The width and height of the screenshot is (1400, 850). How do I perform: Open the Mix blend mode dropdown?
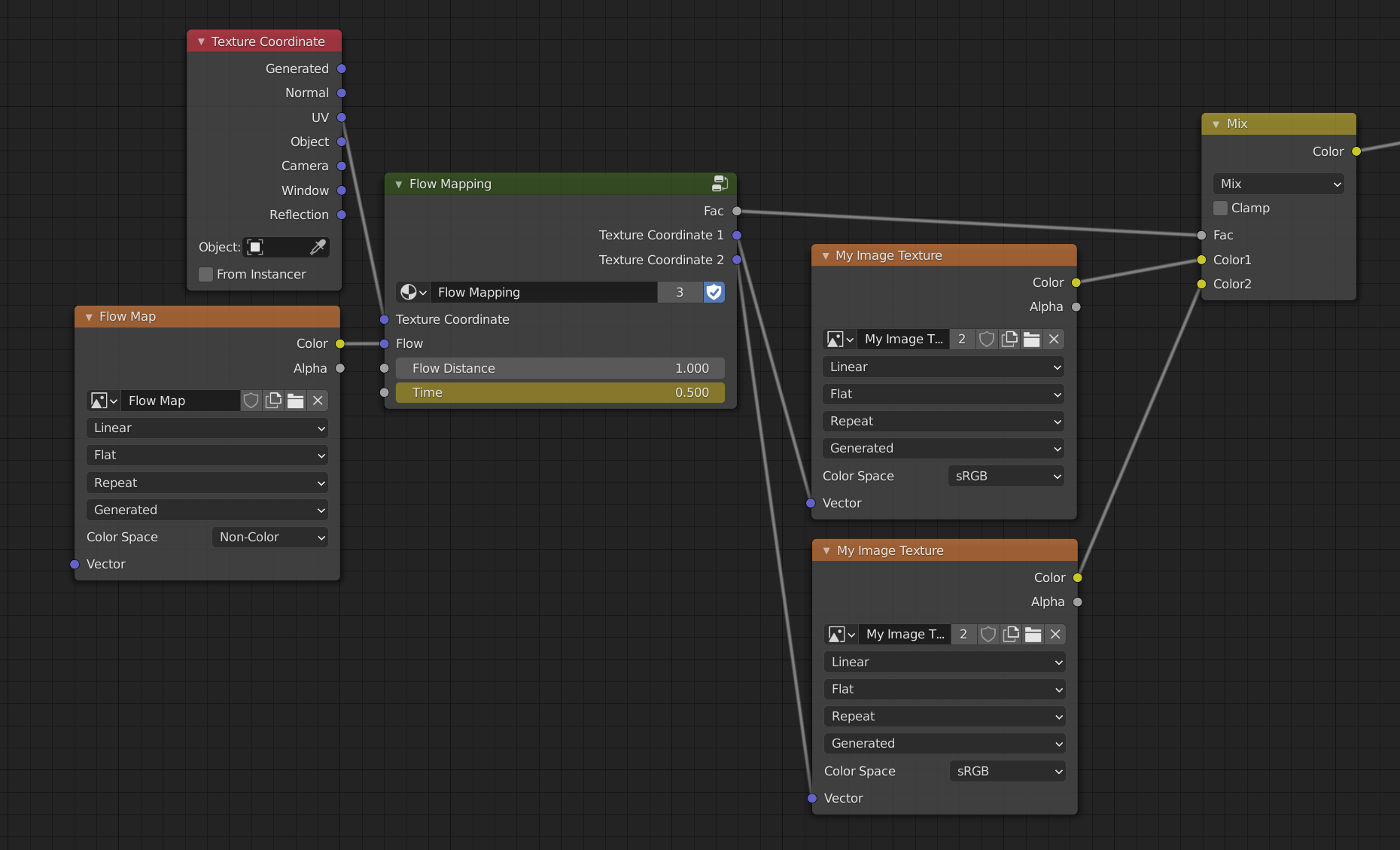(x=1277, y=183)
